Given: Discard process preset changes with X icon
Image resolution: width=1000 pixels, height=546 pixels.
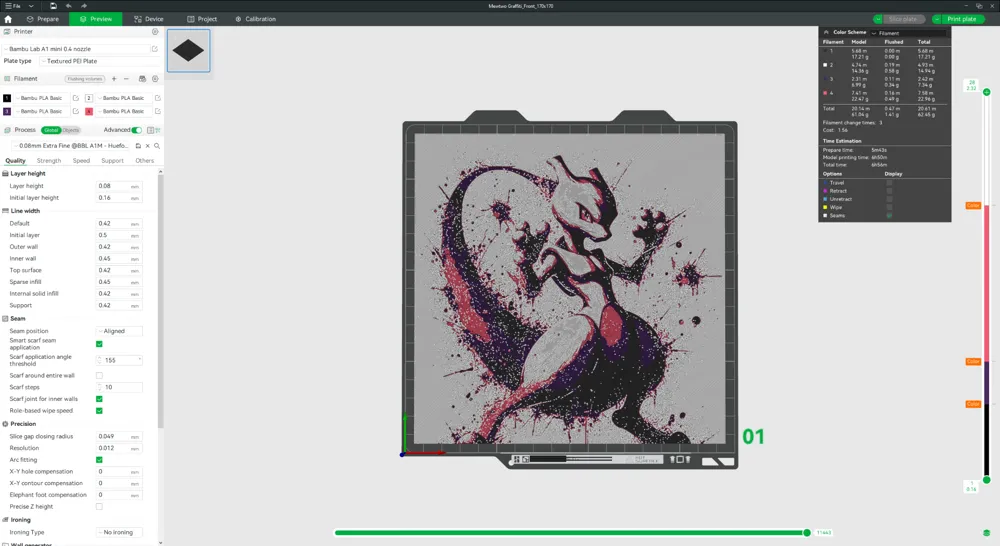Looking at the screenshot, I should click(x=147, y=145).
